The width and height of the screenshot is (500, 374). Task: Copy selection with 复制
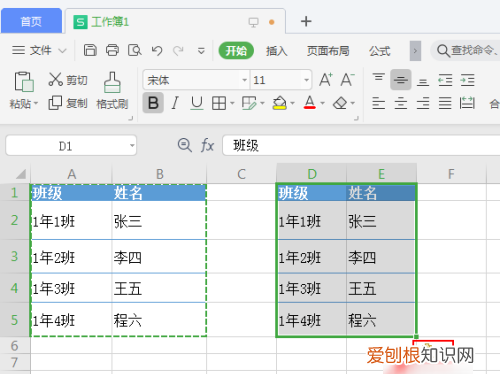pyautogui.click(x=68, y=103)
